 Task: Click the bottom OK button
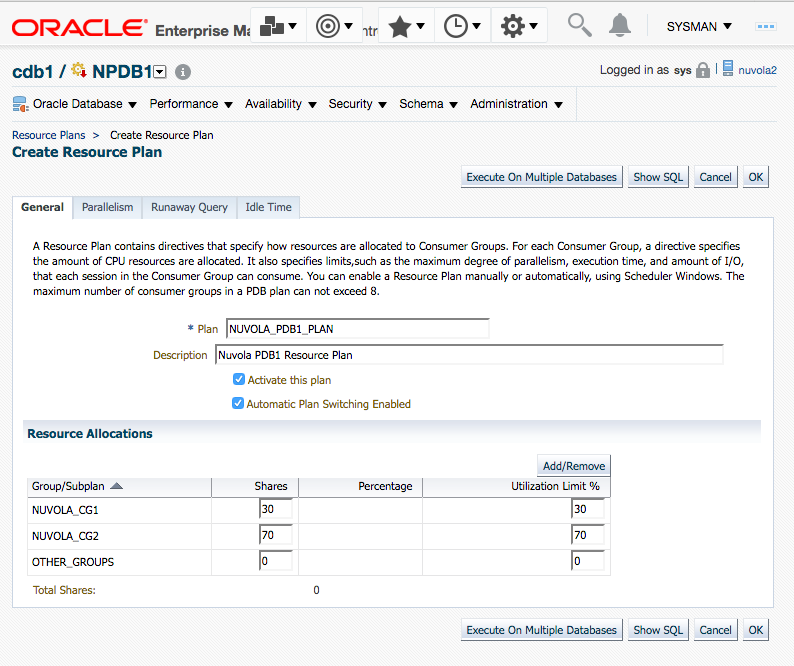(756, 630)
